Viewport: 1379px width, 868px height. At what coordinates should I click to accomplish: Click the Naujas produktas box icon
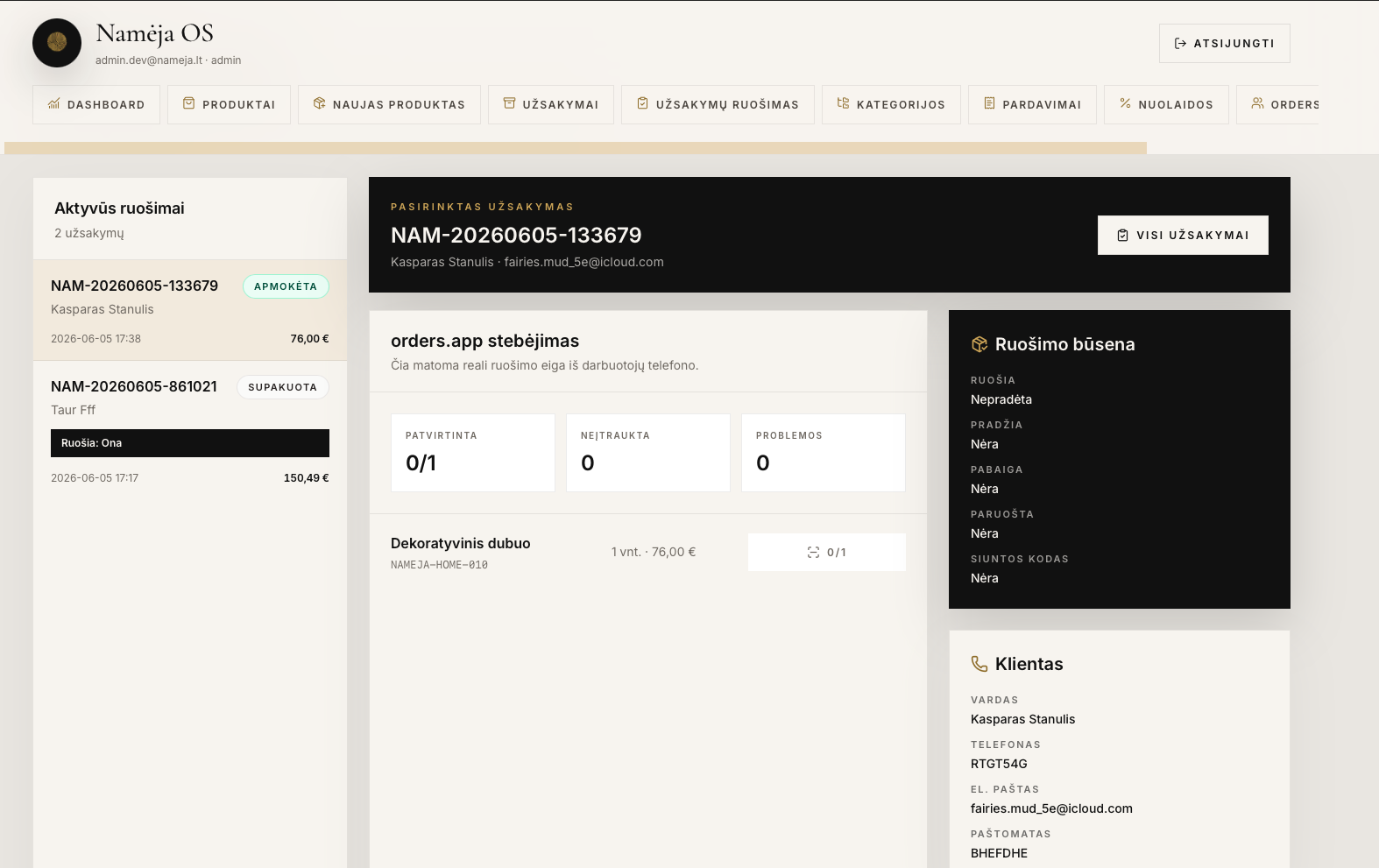(319, 103)
